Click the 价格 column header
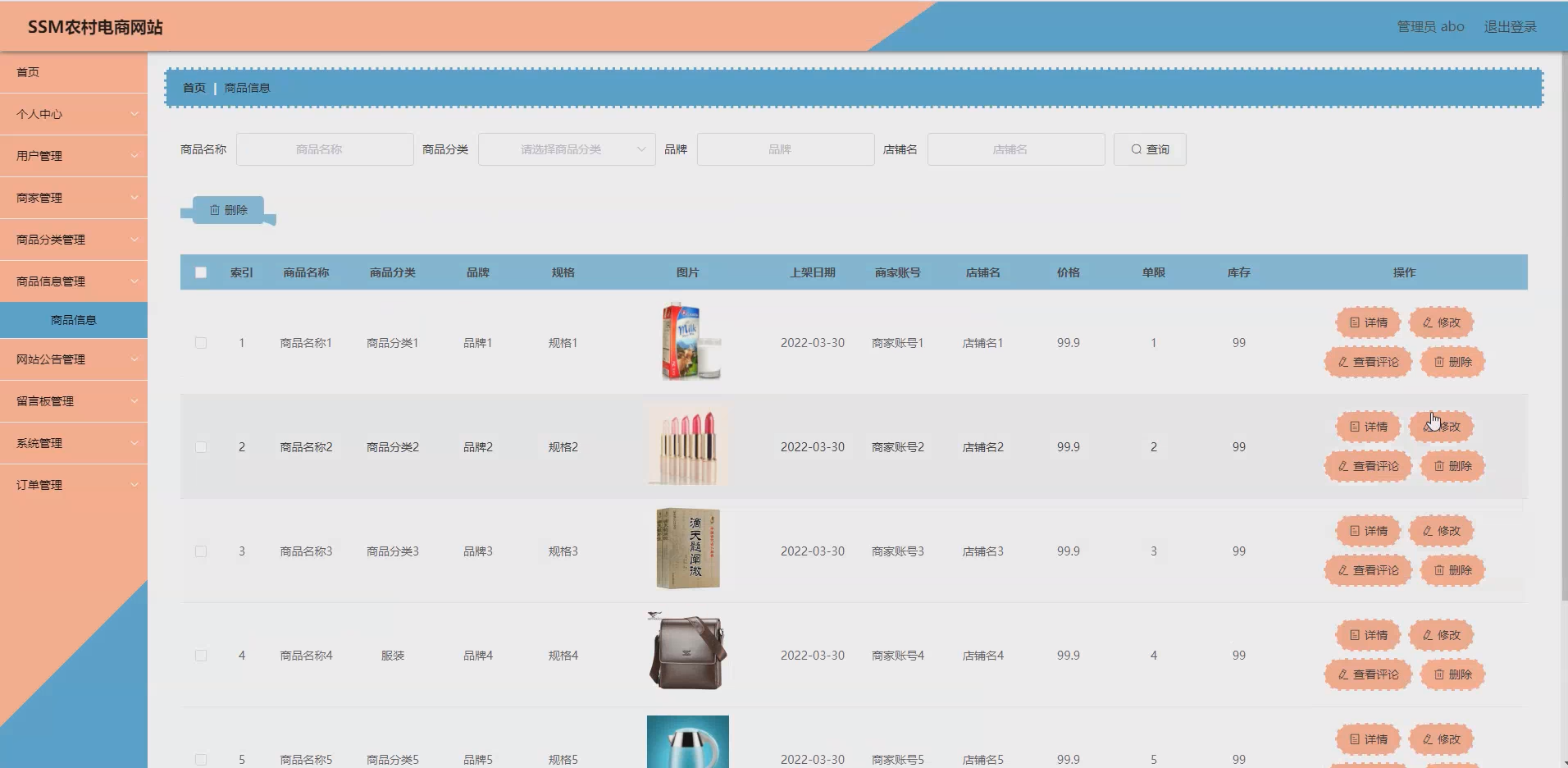 click(x=1069, y=272)
